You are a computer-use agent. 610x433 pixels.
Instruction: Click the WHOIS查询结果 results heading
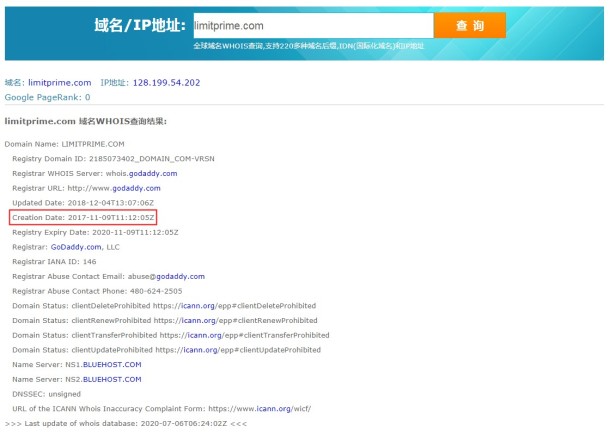[86, 121]
